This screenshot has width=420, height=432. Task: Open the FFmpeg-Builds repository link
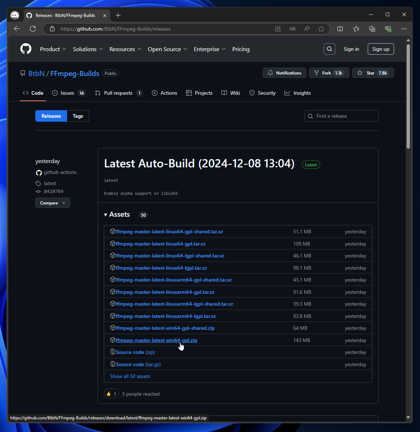tap(75, 73)
